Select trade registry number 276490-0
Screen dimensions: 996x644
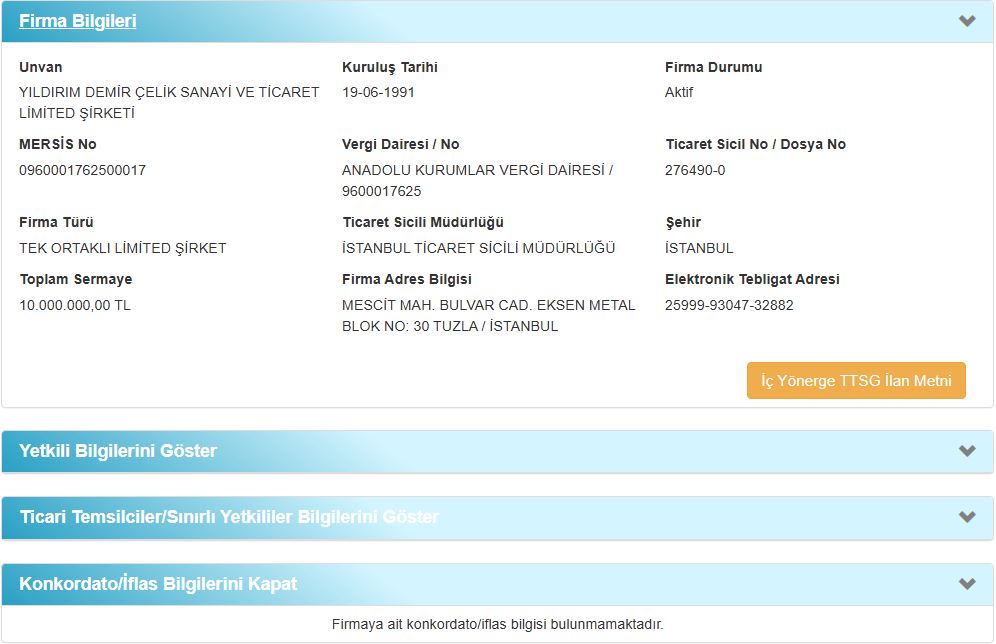695,170
